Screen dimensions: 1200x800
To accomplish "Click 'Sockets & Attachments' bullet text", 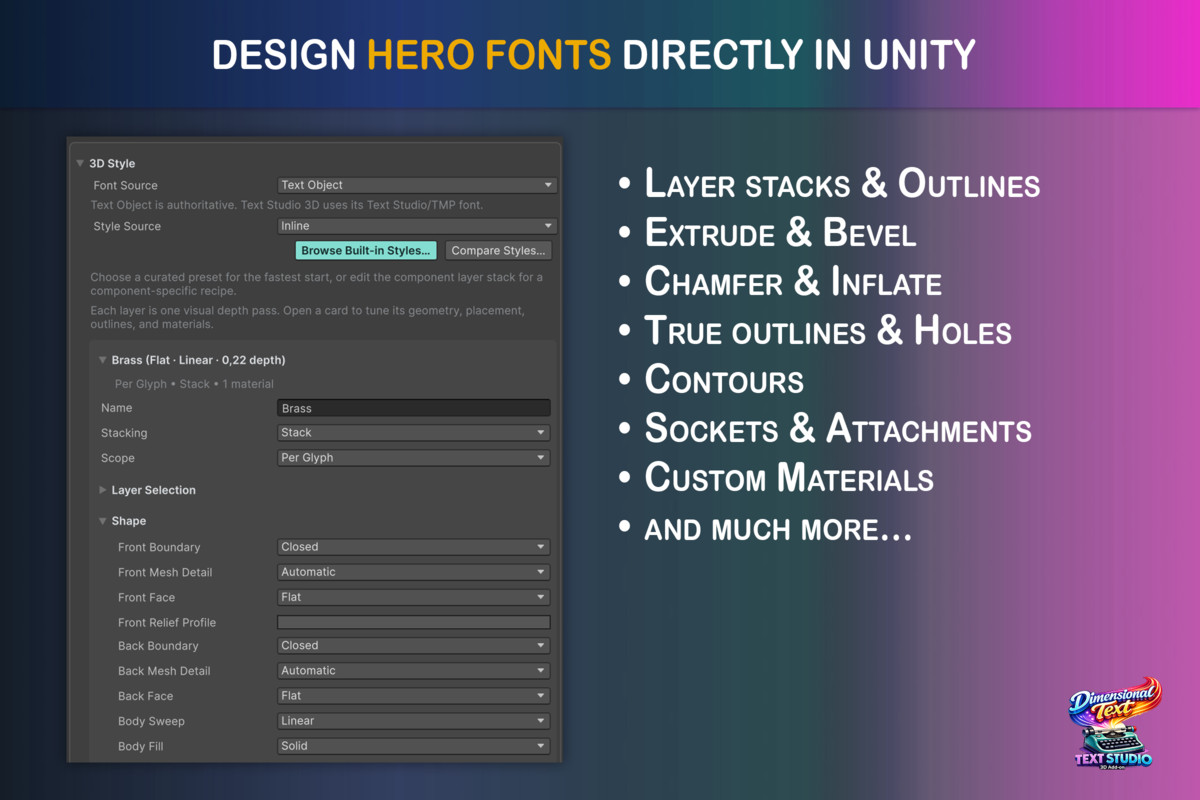I will (838, 429).
